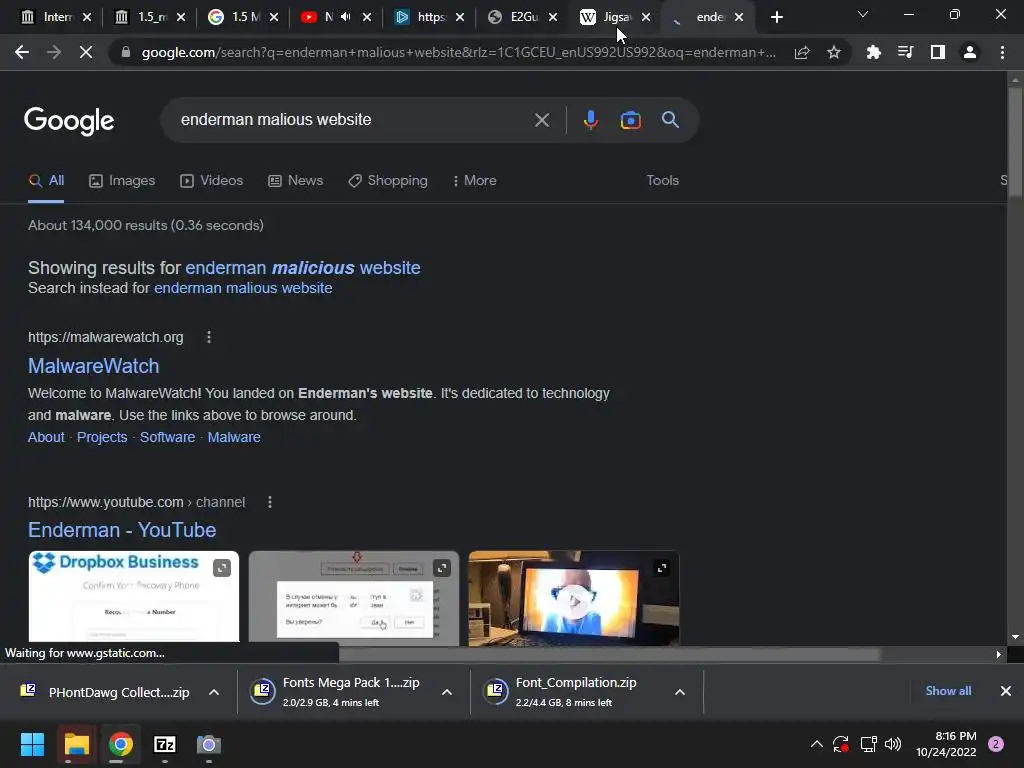This screenshot has width=1024, height=768.
Task: Select the All results tab
Action: point(46,181)
